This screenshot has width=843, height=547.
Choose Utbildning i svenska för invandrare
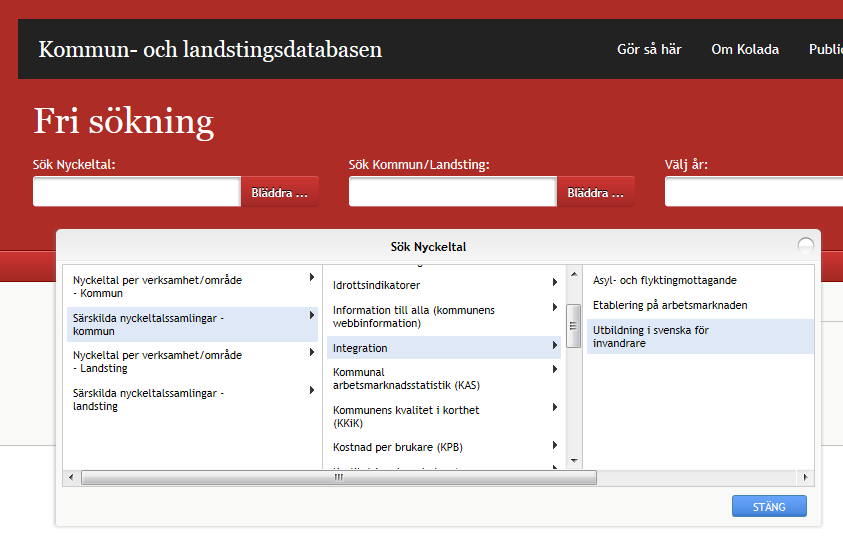700,336
